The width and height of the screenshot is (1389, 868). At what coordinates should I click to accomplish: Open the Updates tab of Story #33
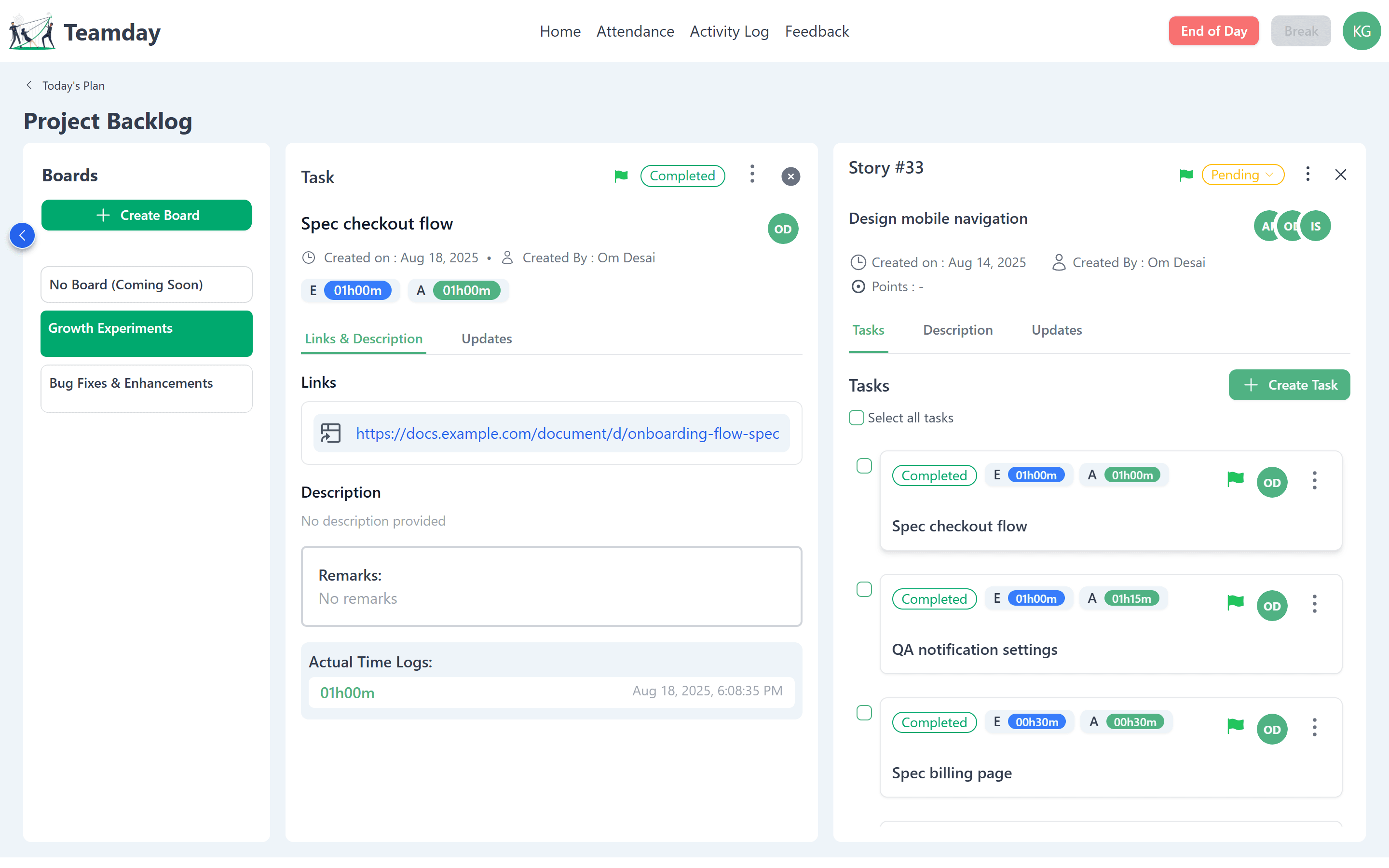(1056, 330)
